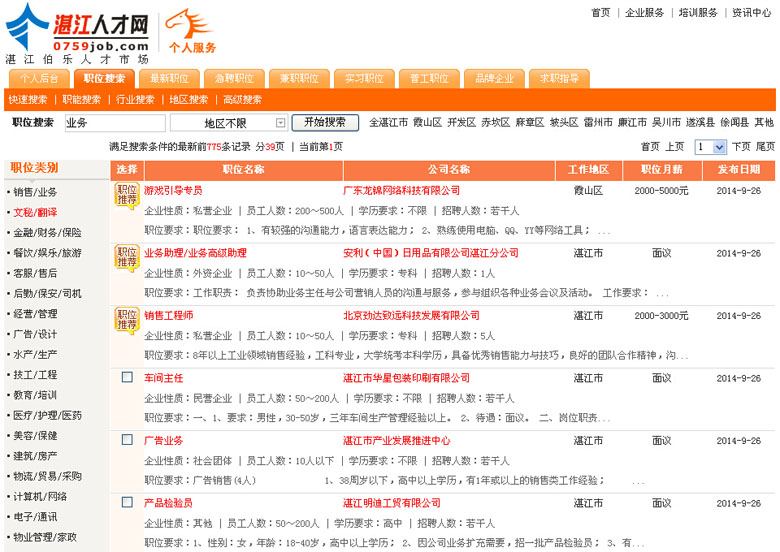Filter by 霞山区 region link

427,123
